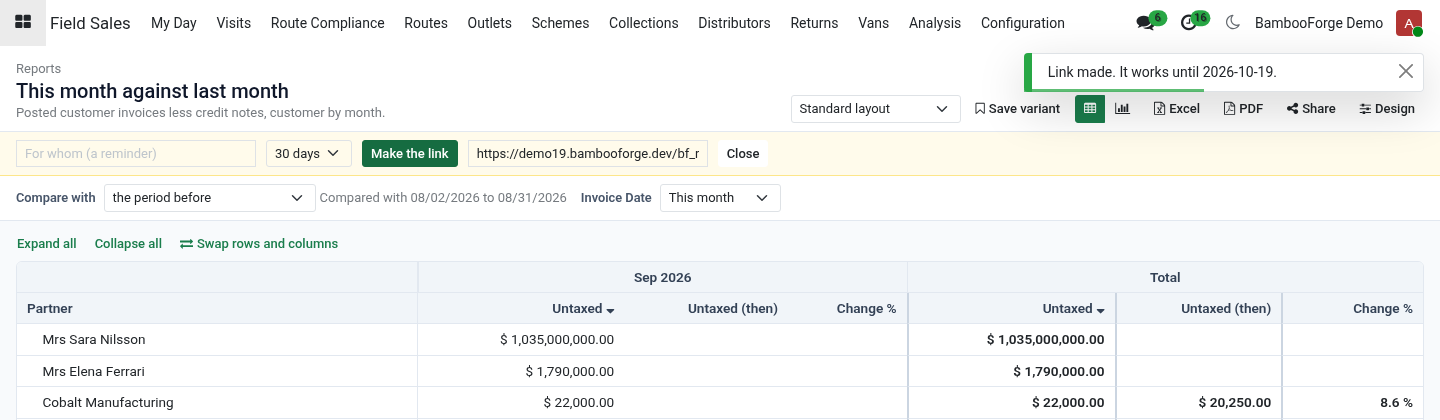Open the Visits menu
The image size is (1440, 420).
click(234, 23)
